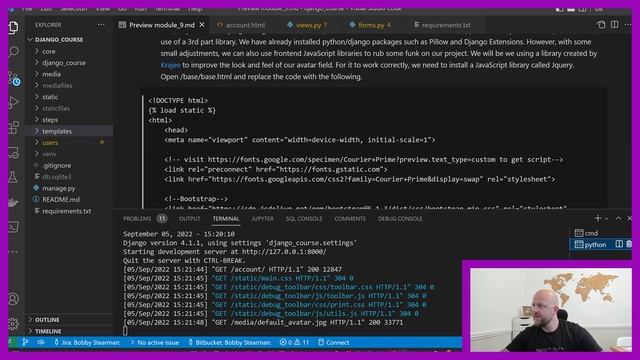This screenshot has width=640, height=360.
Task: Click the remote window icon in the status bar
Action: click(x=11, y=342)
